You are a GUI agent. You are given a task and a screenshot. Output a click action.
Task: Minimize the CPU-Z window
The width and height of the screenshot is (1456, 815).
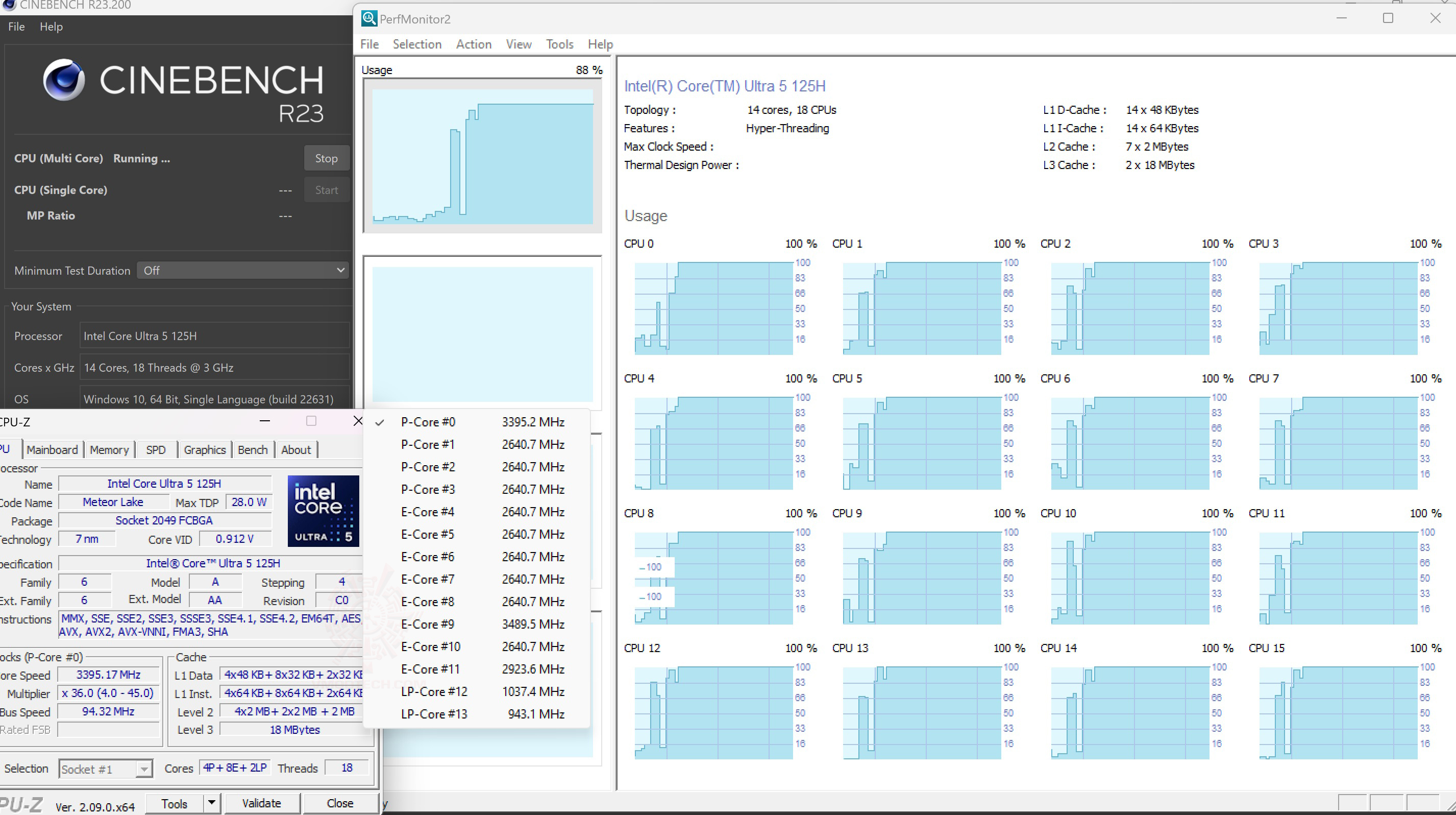point(264,421)
